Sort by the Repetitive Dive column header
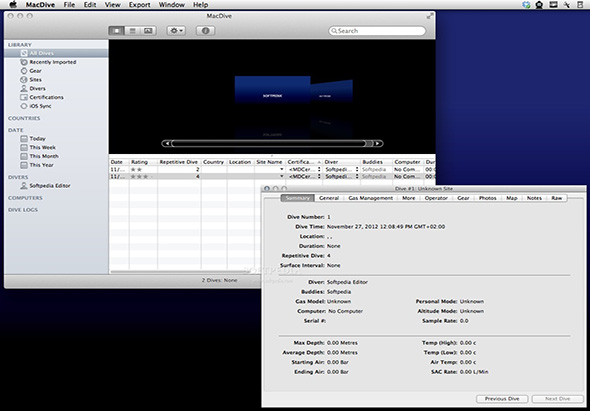This screenshot has width=590, height=411. (x=179, y=162)
